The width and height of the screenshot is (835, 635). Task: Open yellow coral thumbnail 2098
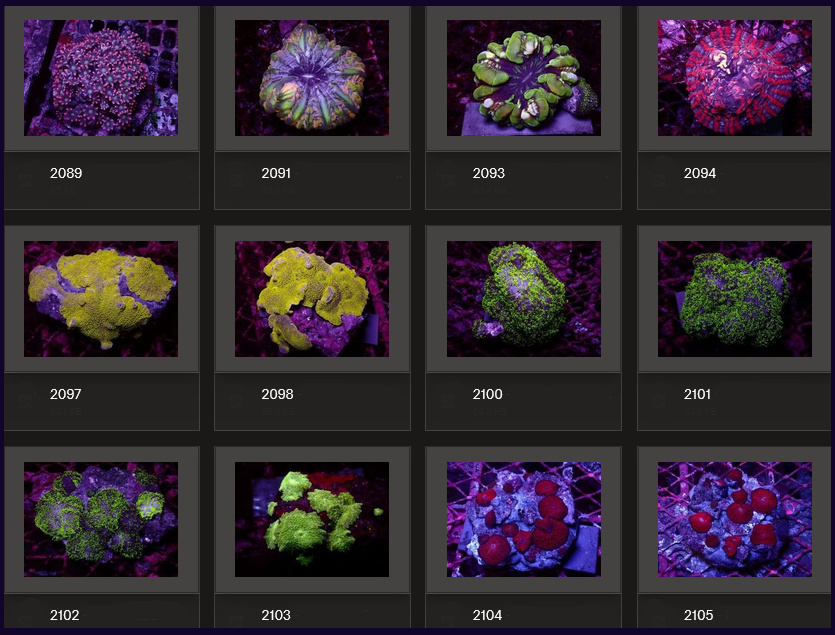click(312, 299)
